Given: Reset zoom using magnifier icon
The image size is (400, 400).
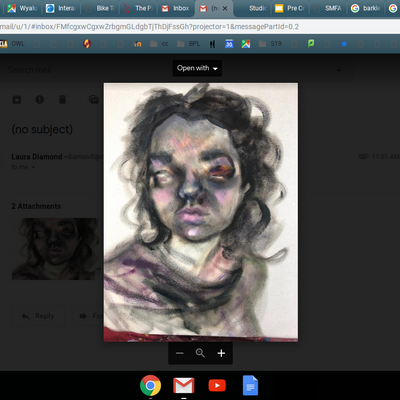Looking at the screenshot, I should coord(200,353).
